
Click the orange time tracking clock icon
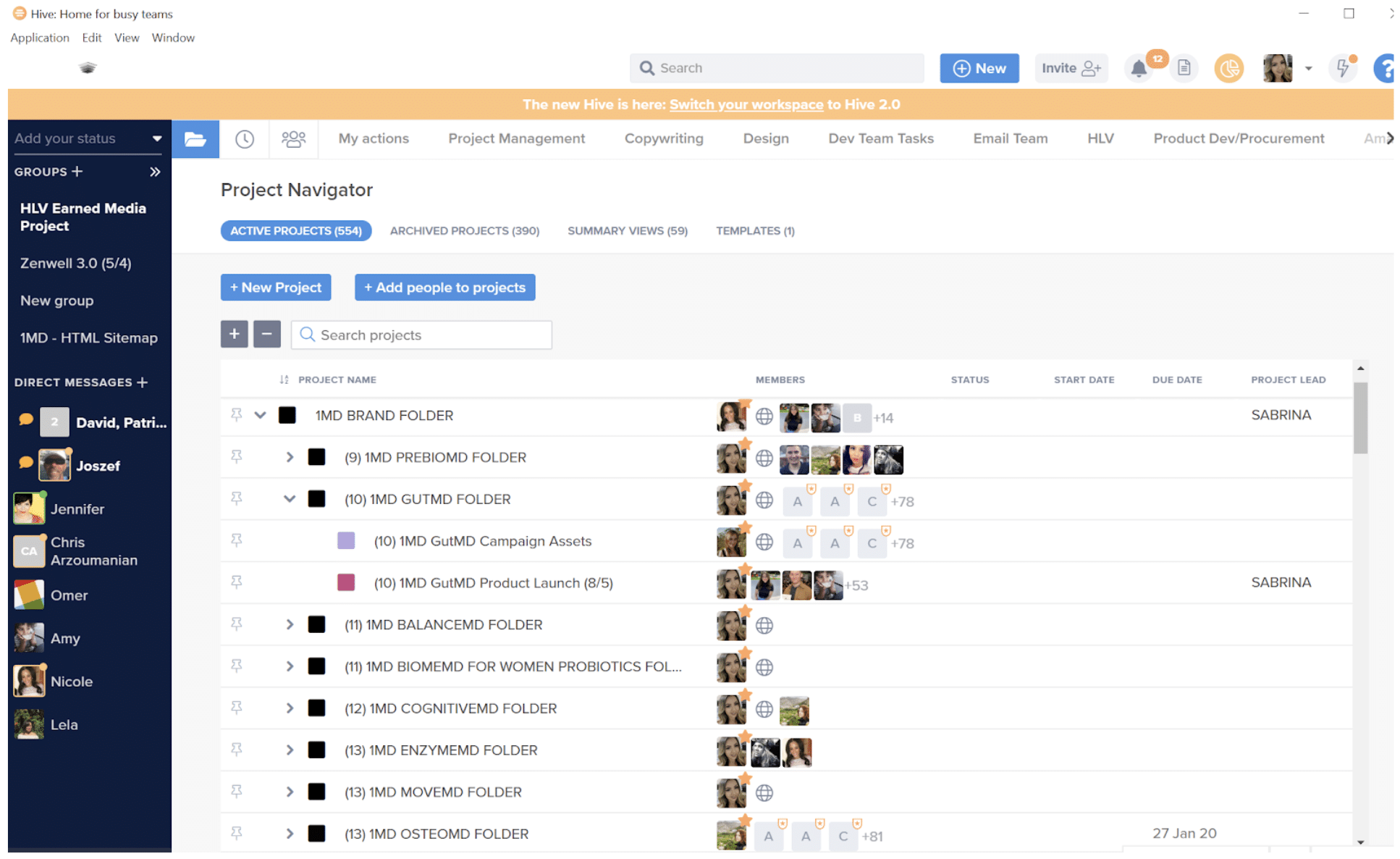pos(1228,68)
